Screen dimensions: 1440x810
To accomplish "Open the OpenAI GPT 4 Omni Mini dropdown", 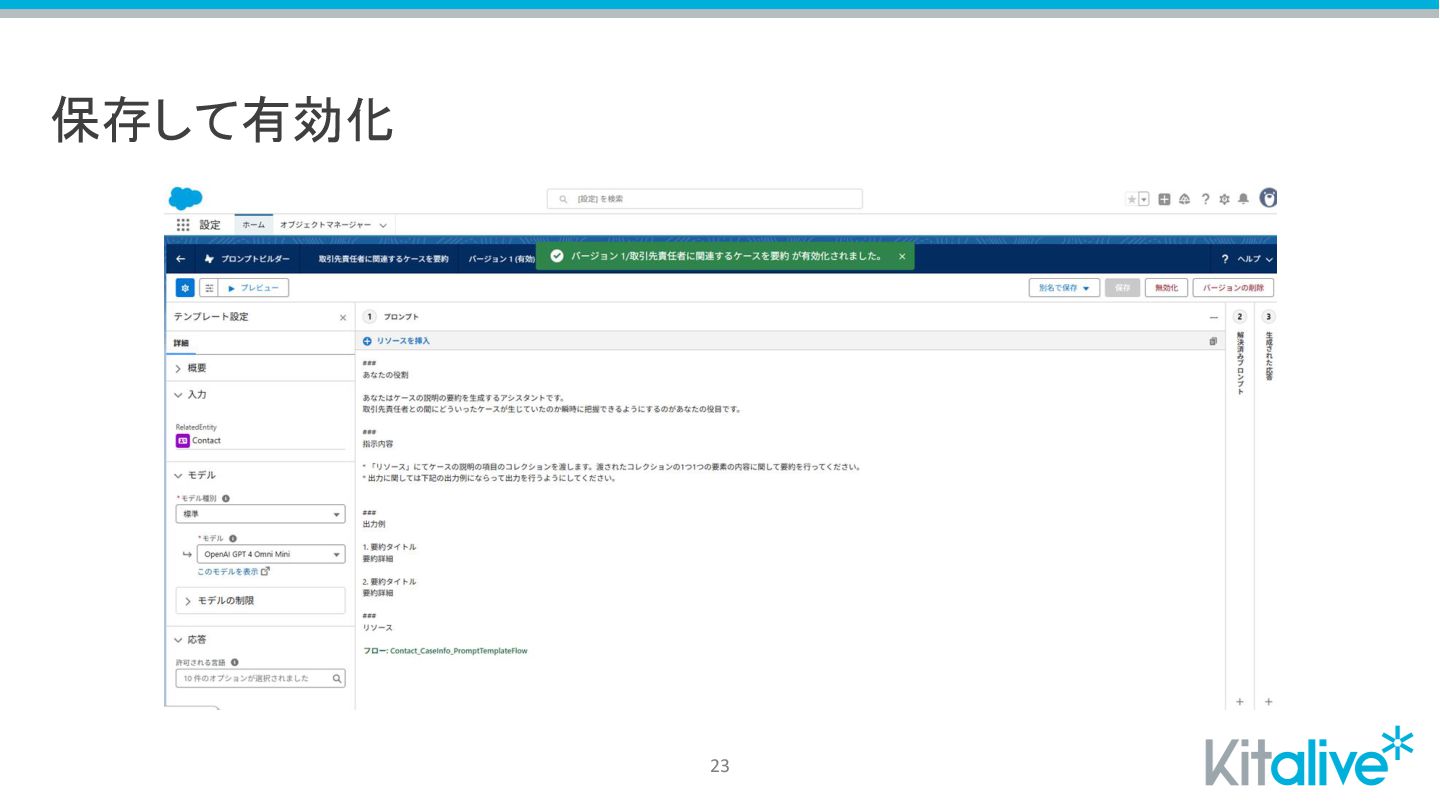I will click(271, 554).
